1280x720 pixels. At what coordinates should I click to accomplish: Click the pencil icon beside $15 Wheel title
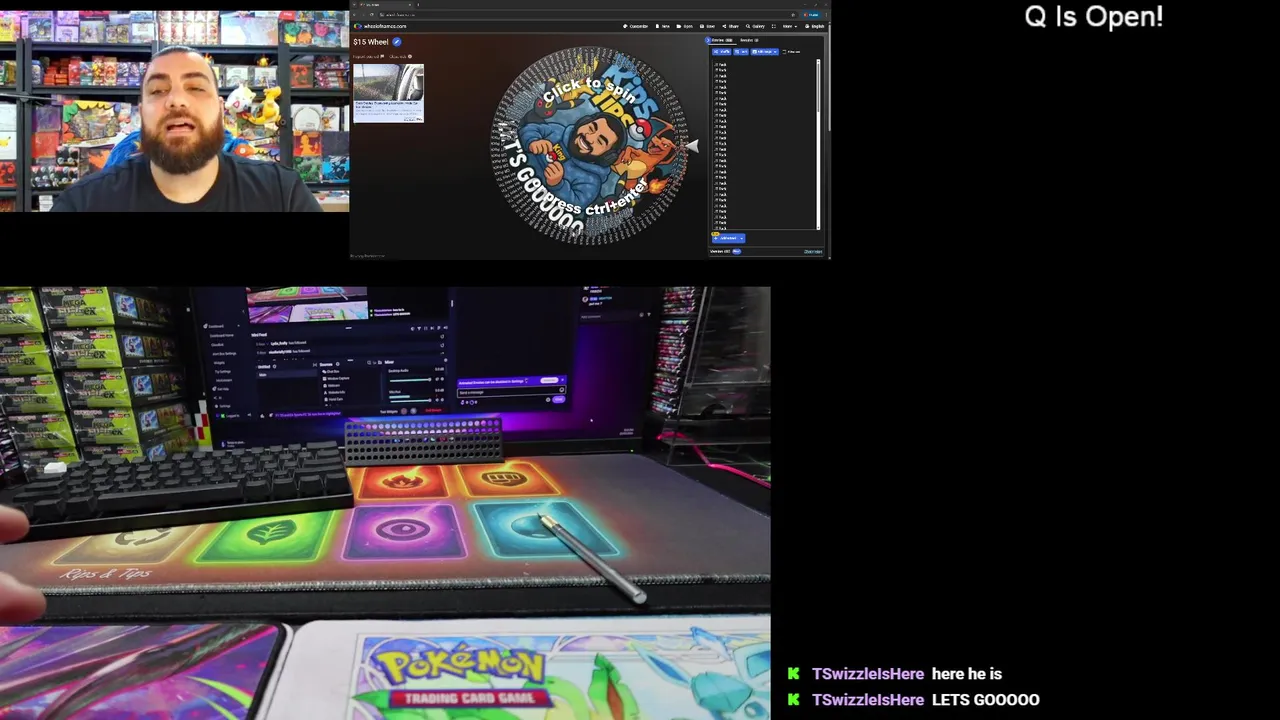(x=397, y=42)
